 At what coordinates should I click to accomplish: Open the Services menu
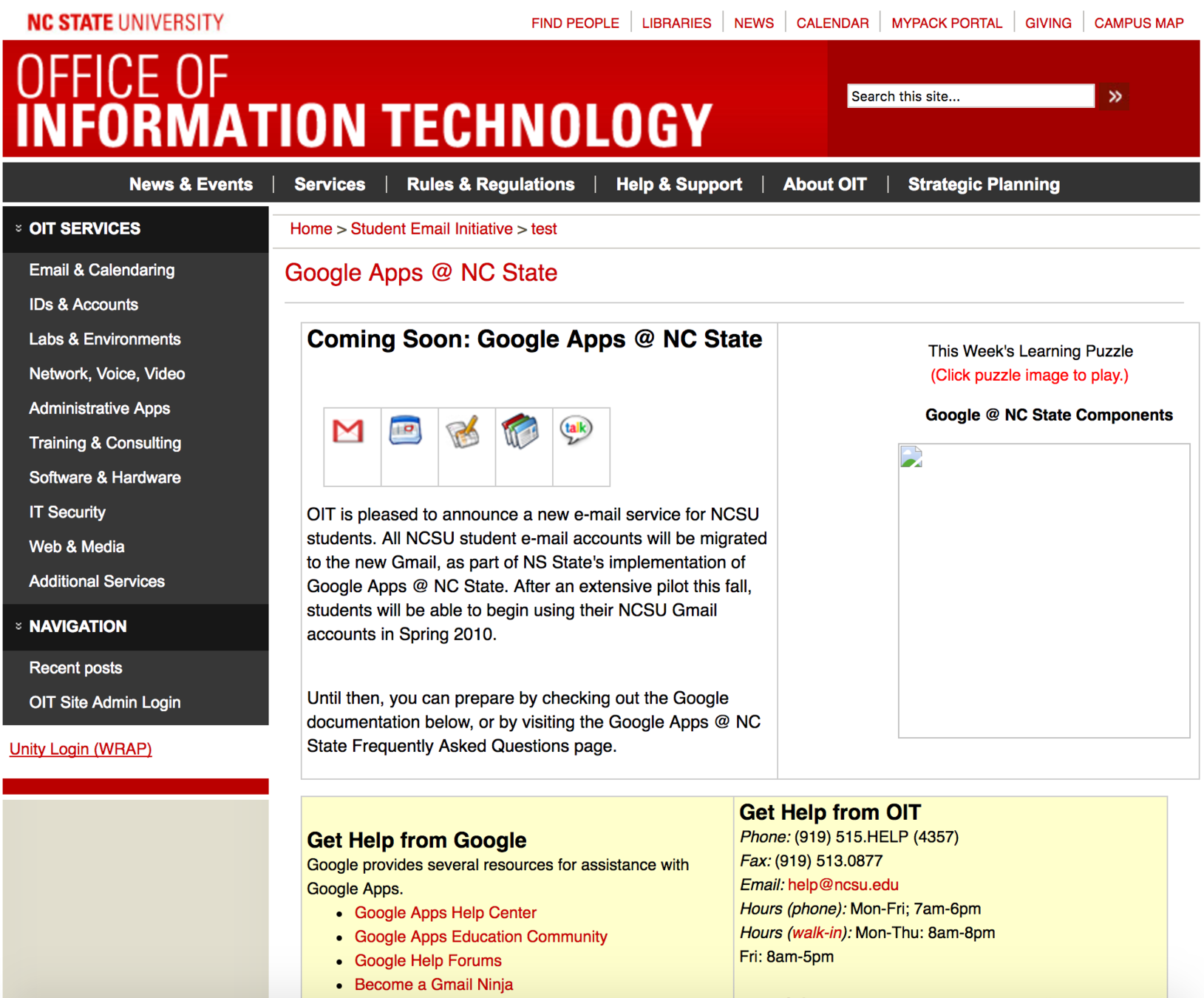[x=330, y=184]
